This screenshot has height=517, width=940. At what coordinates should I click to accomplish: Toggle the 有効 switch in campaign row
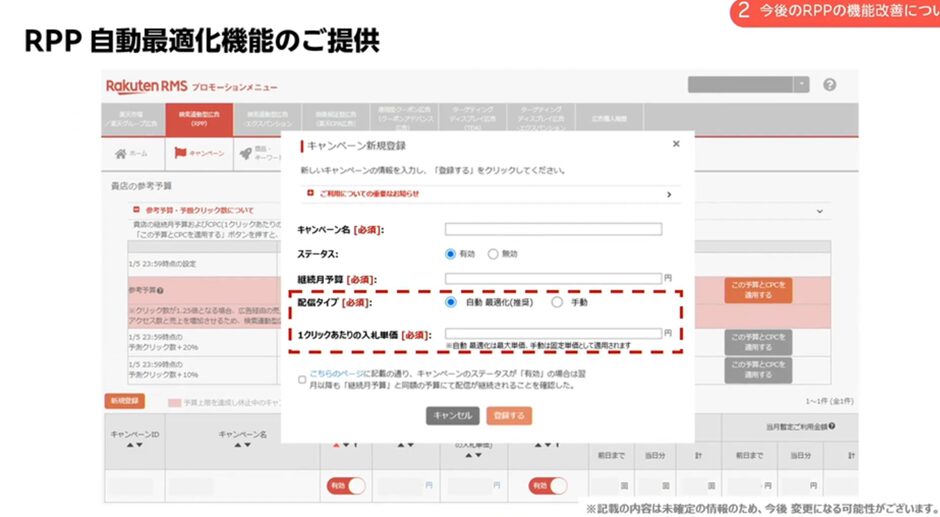(345, 485)
